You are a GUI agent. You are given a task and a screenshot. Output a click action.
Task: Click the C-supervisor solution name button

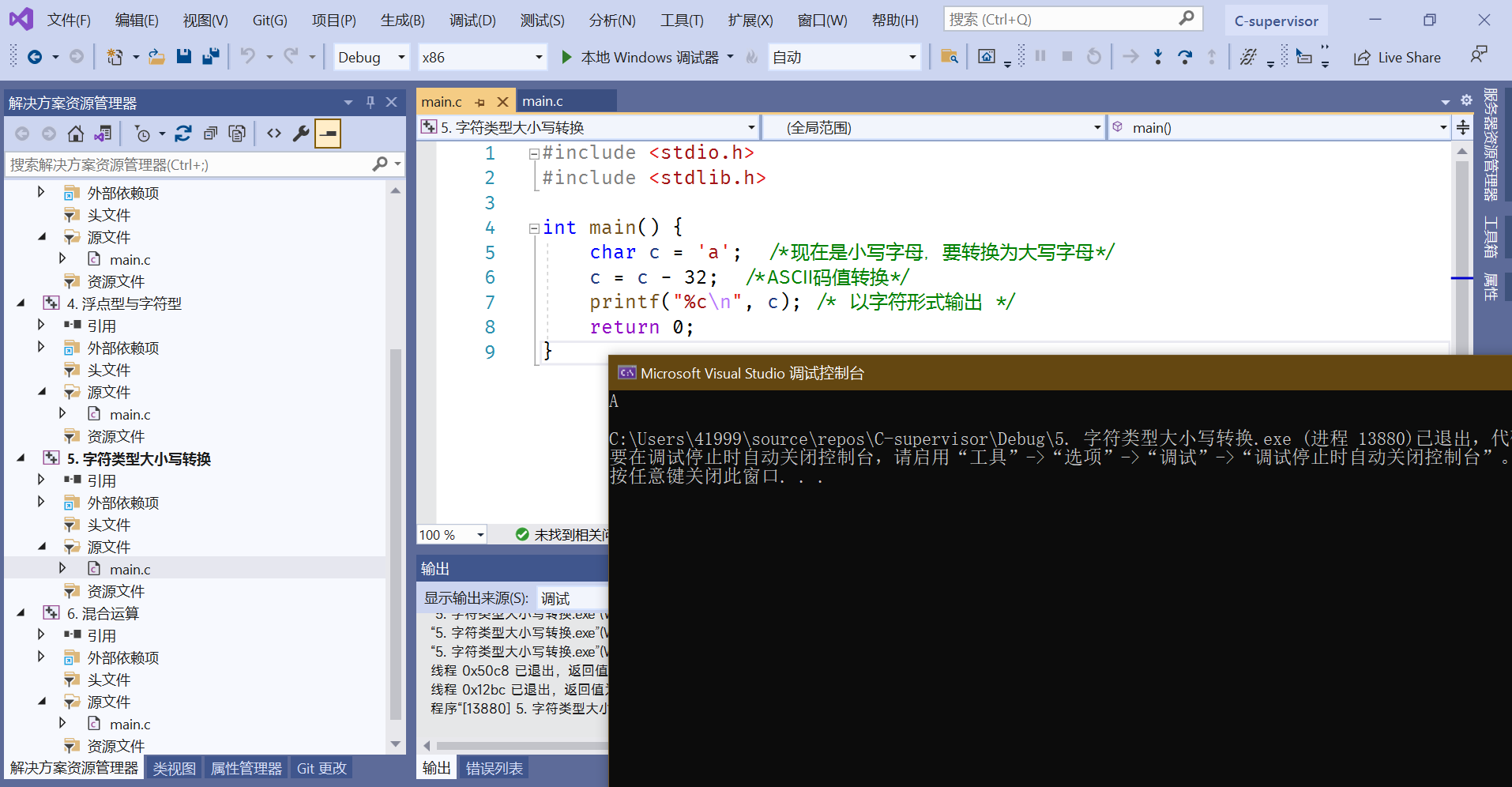[x=1276, y=21]
